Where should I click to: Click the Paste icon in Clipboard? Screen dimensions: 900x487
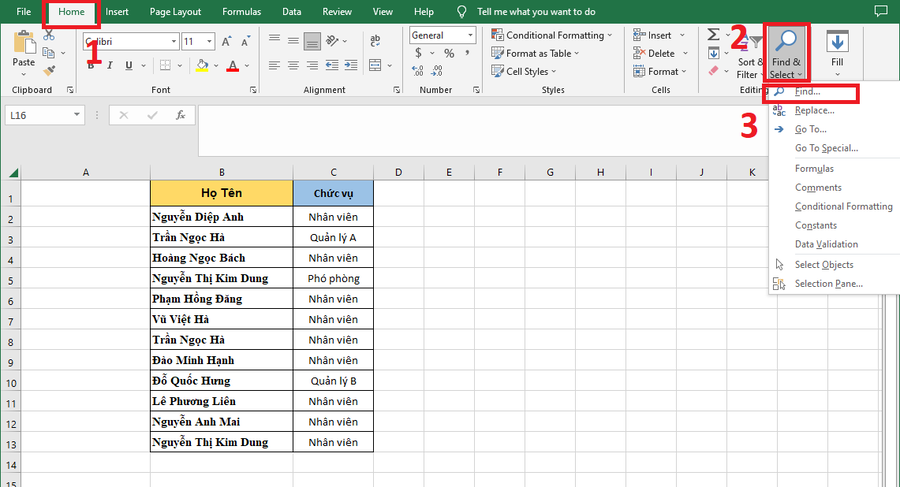[24, 44]
